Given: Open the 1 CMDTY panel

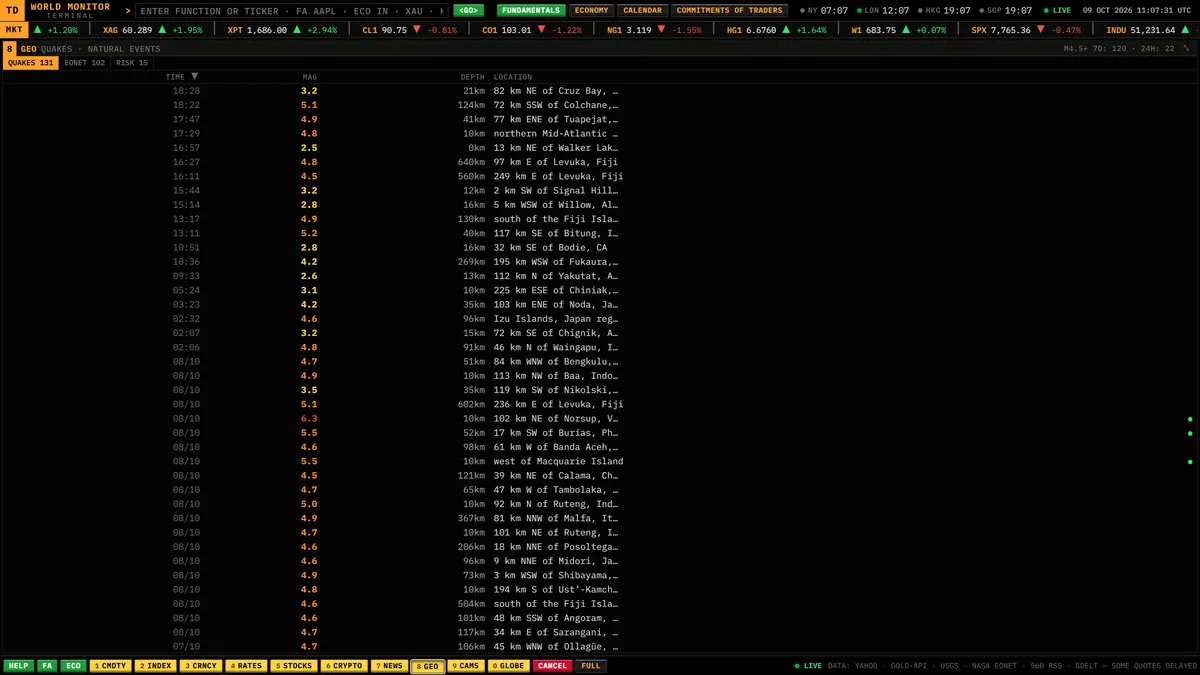Looking at the screenshot, I should click(110, 666).
